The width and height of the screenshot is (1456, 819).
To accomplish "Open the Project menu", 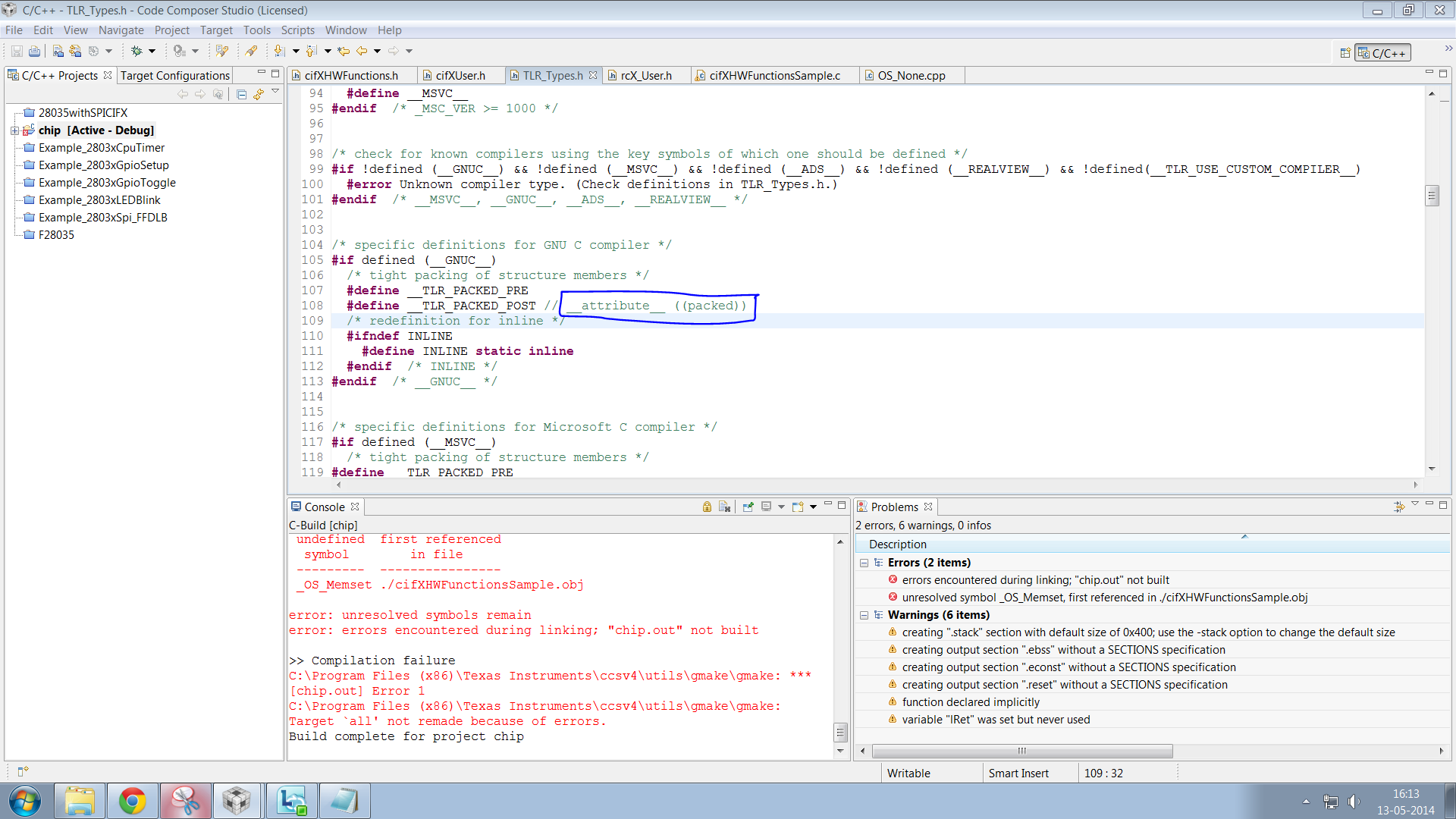I will point(171,30).
